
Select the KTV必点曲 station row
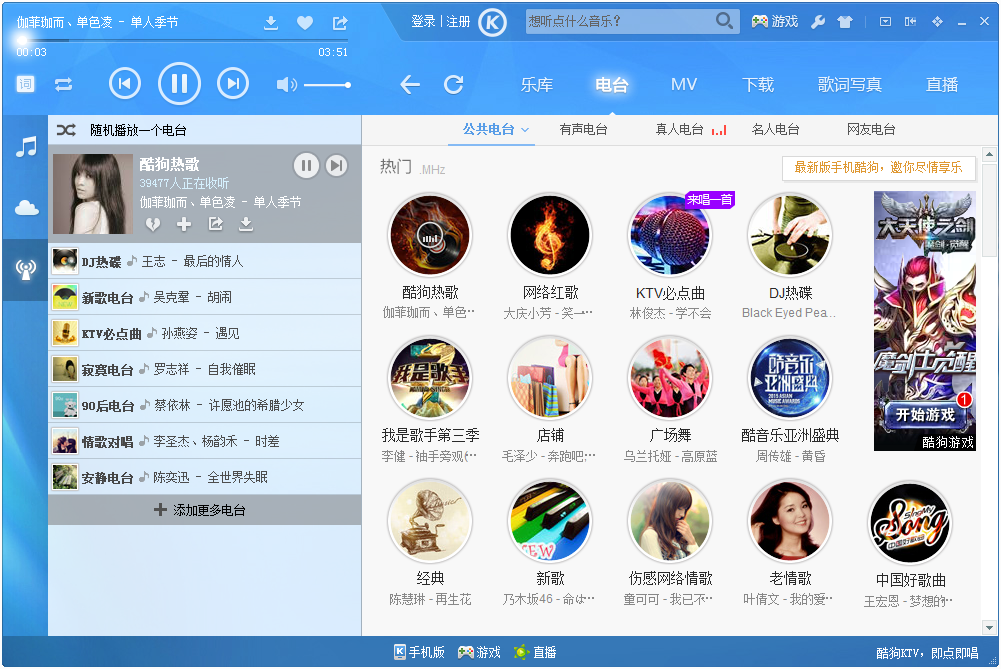(x=204, y=333)
